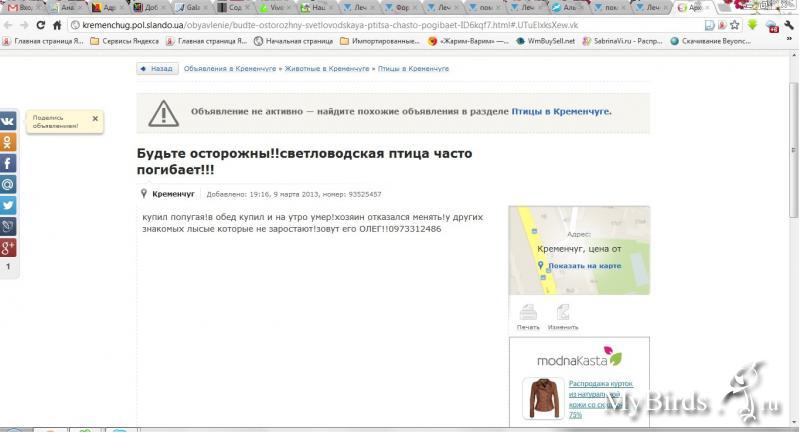Click the Facebook share icon

(x=8, y=163)
